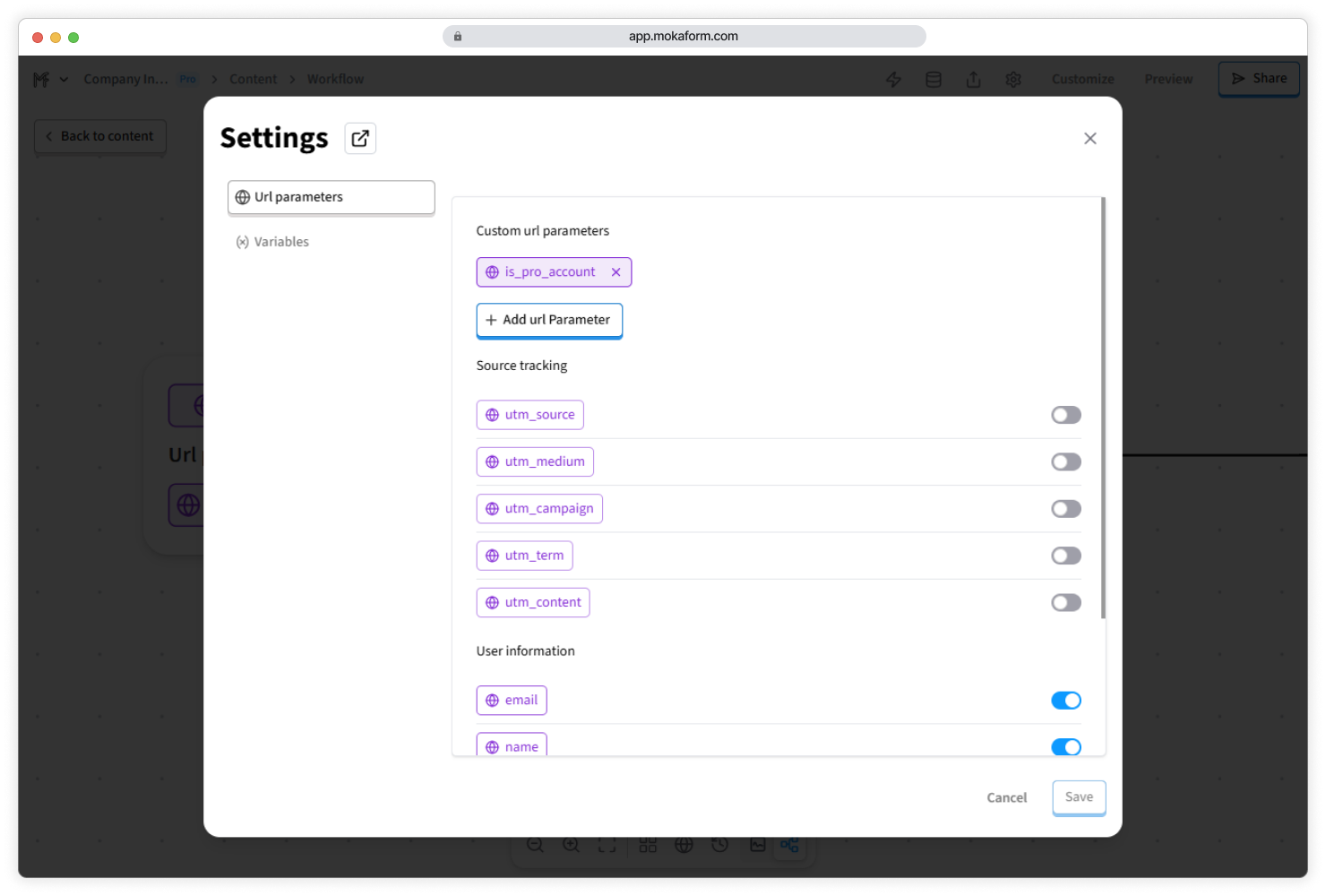The image size is (1326, 896).
Task: Click the app.mokaform.com address bar
Action: pos(684,37)
